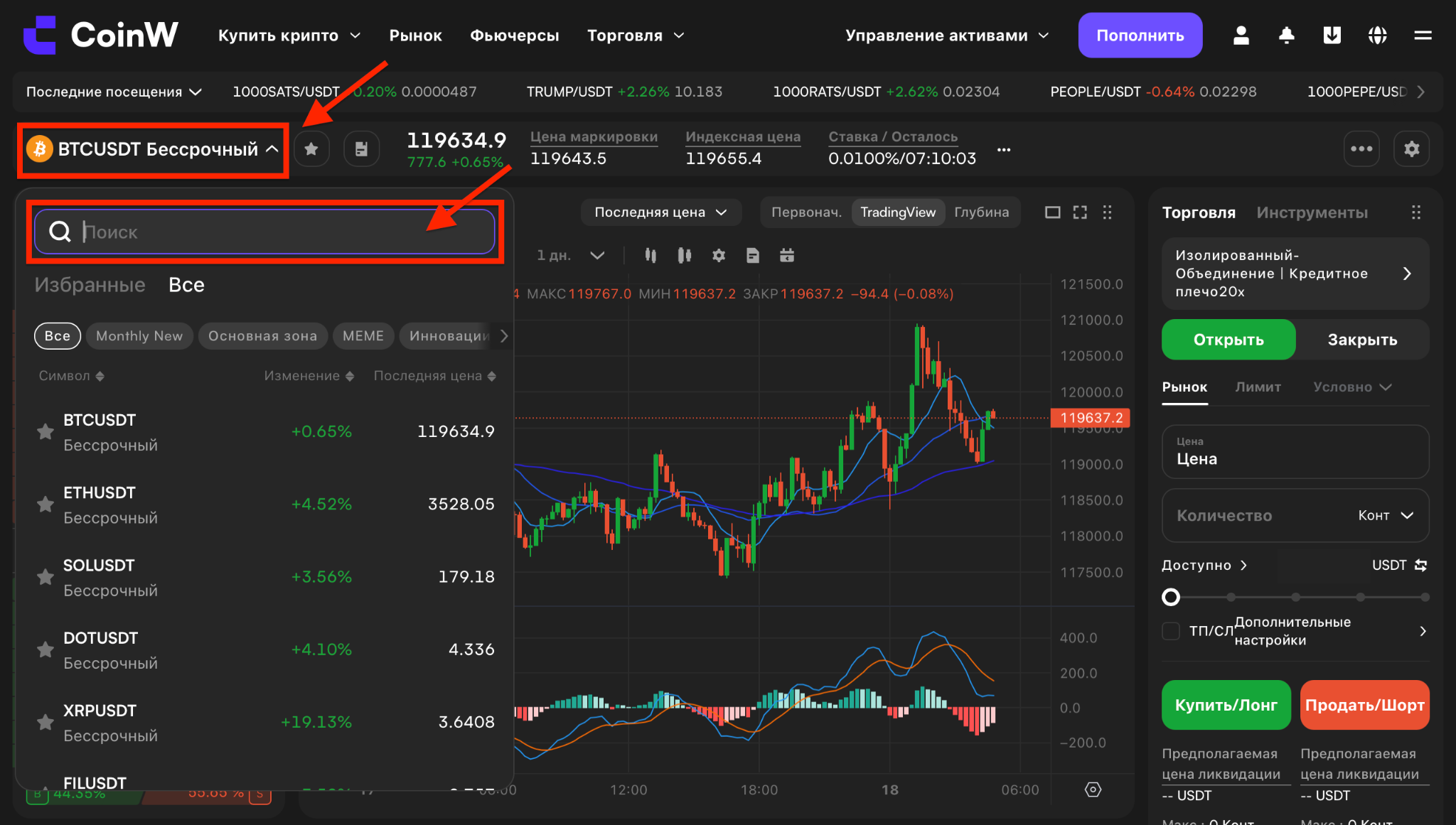Screen dimensions: 1456x825
Task: Open the user profile icon
Action: click(1241, 36)
